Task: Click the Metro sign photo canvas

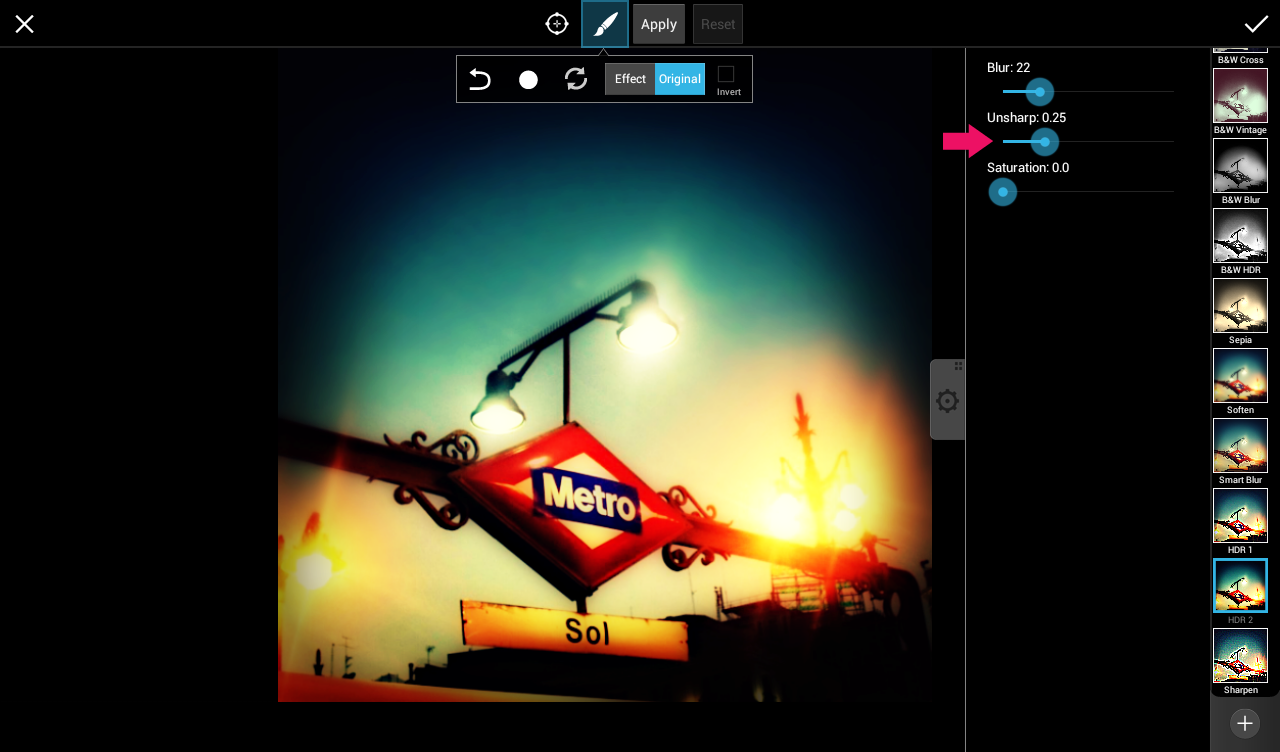Action: (x=605, y=375)
